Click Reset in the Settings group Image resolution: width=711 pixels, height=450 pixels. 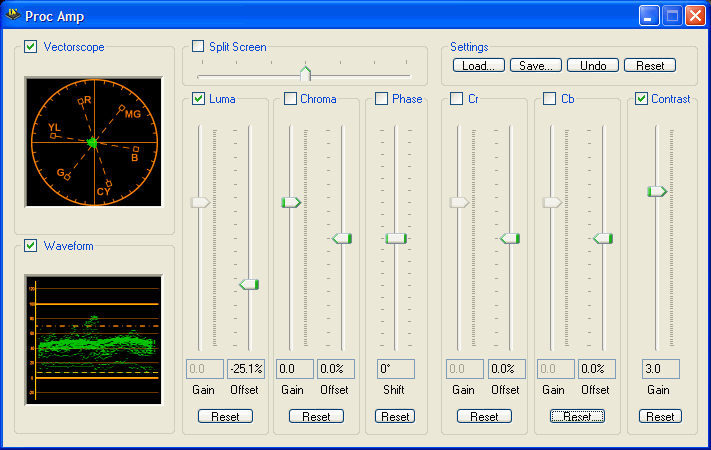[x=650, y=66]
